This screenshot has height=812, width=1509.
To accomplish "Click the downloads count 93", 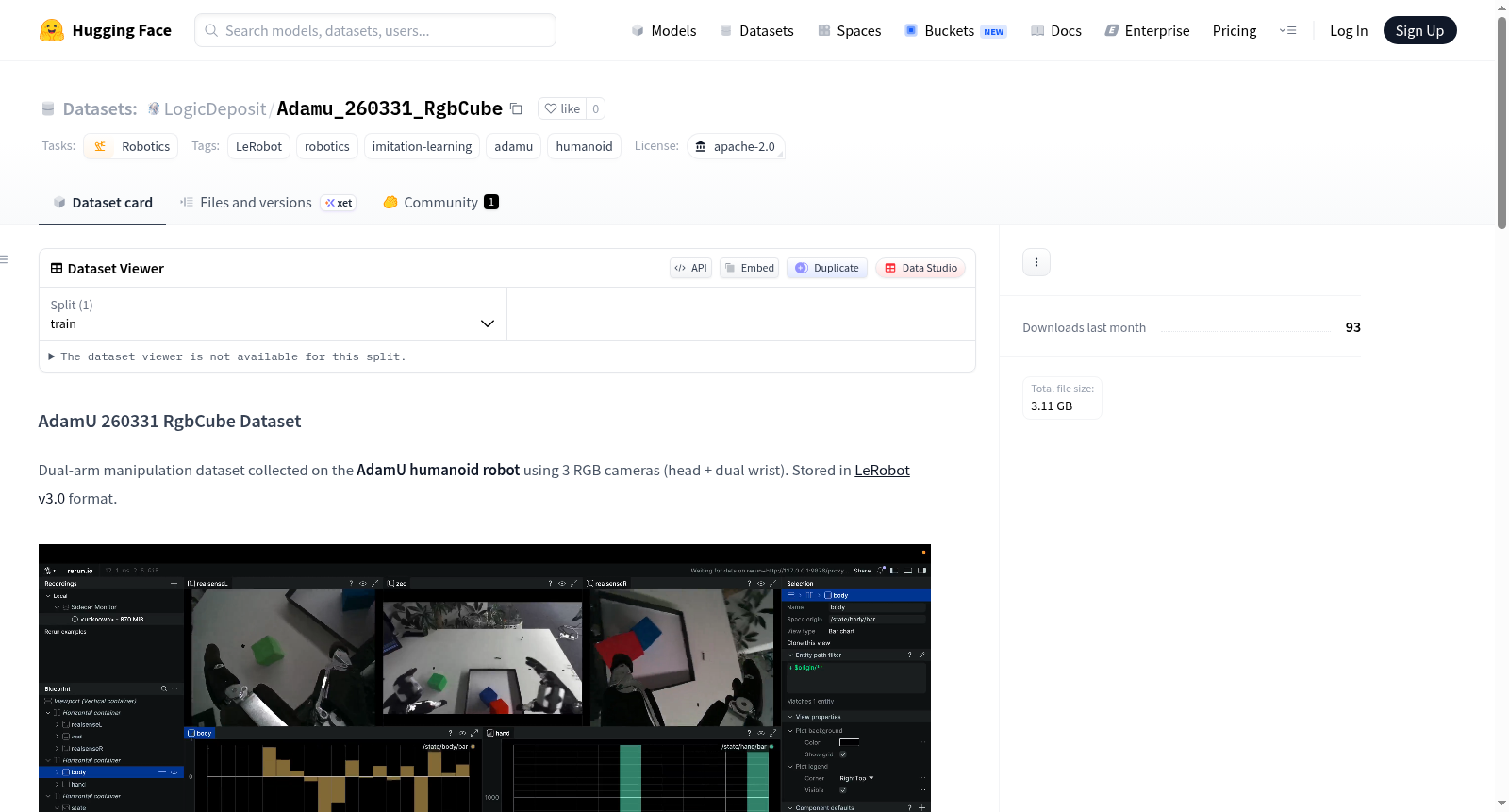I will [x=1353, y=327].
